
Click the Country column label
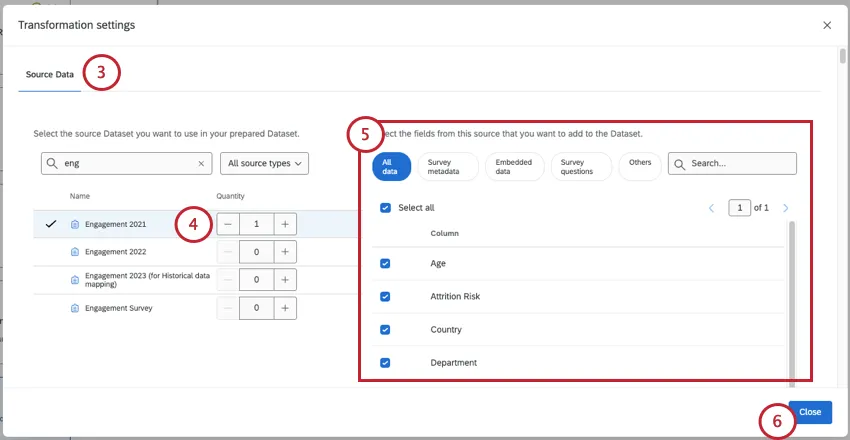[x=446, y=329]
